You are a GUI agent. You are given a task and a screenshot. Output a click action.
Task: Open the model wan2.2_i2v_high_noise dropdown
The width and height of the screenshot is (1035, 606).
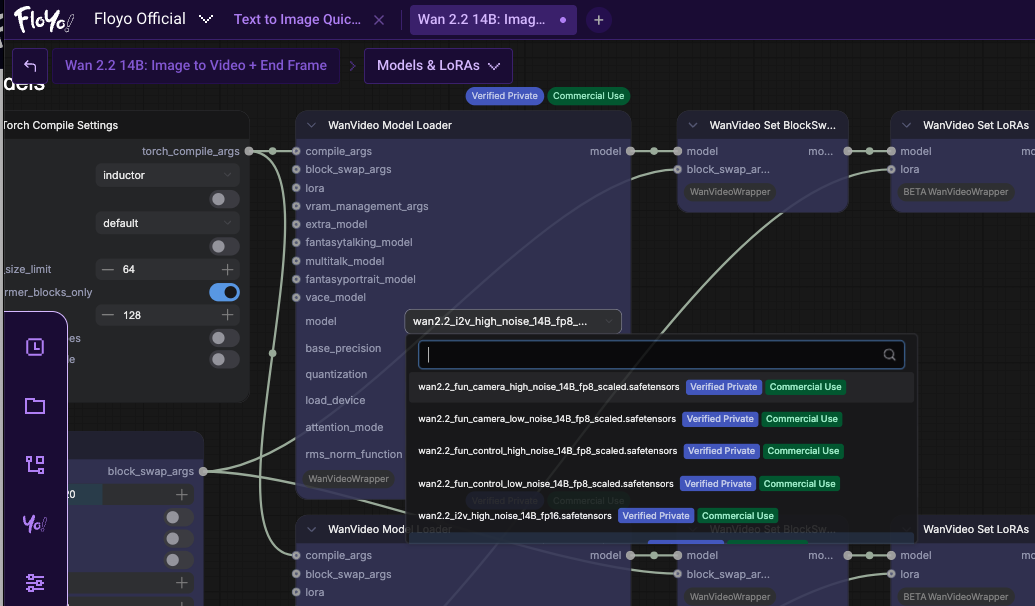[513, 321]
